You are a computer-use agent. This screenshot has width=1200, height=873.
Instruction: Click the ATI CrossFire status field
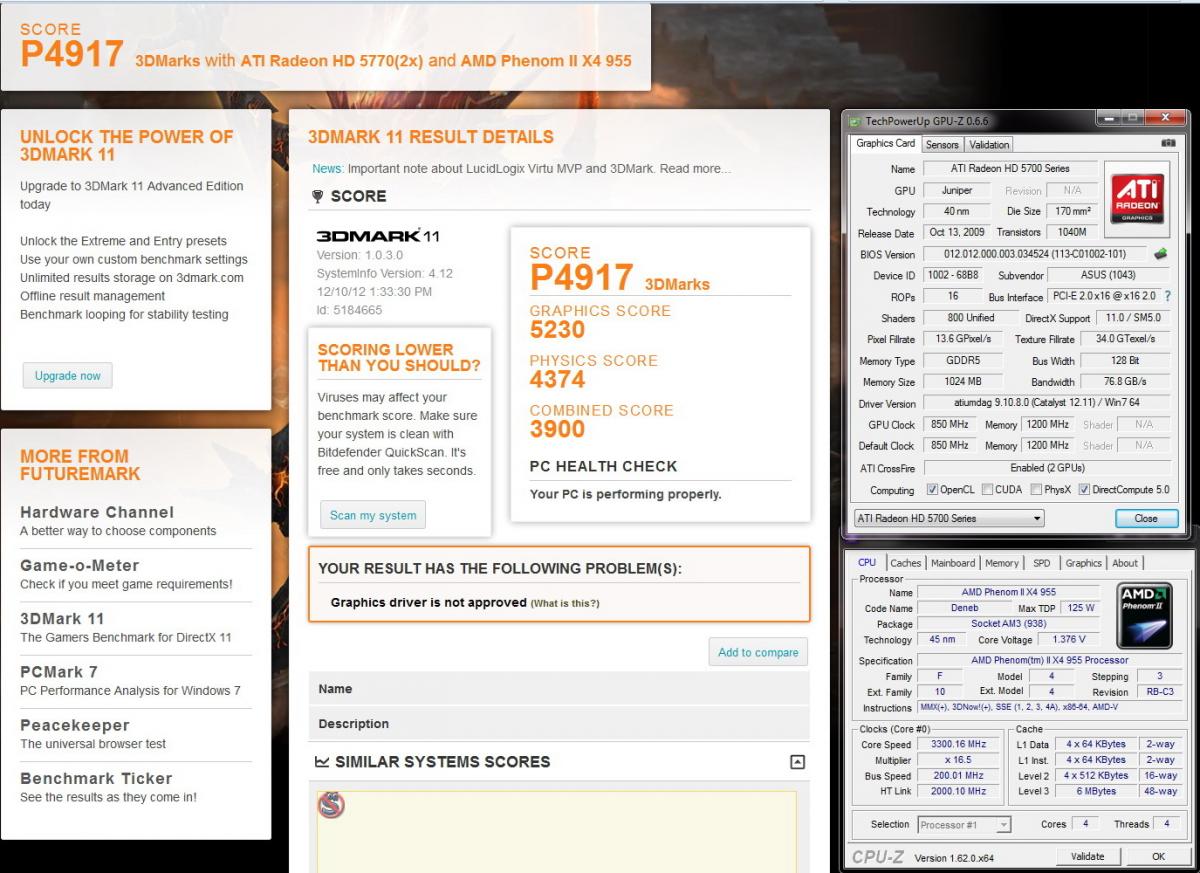point(1048,468)
